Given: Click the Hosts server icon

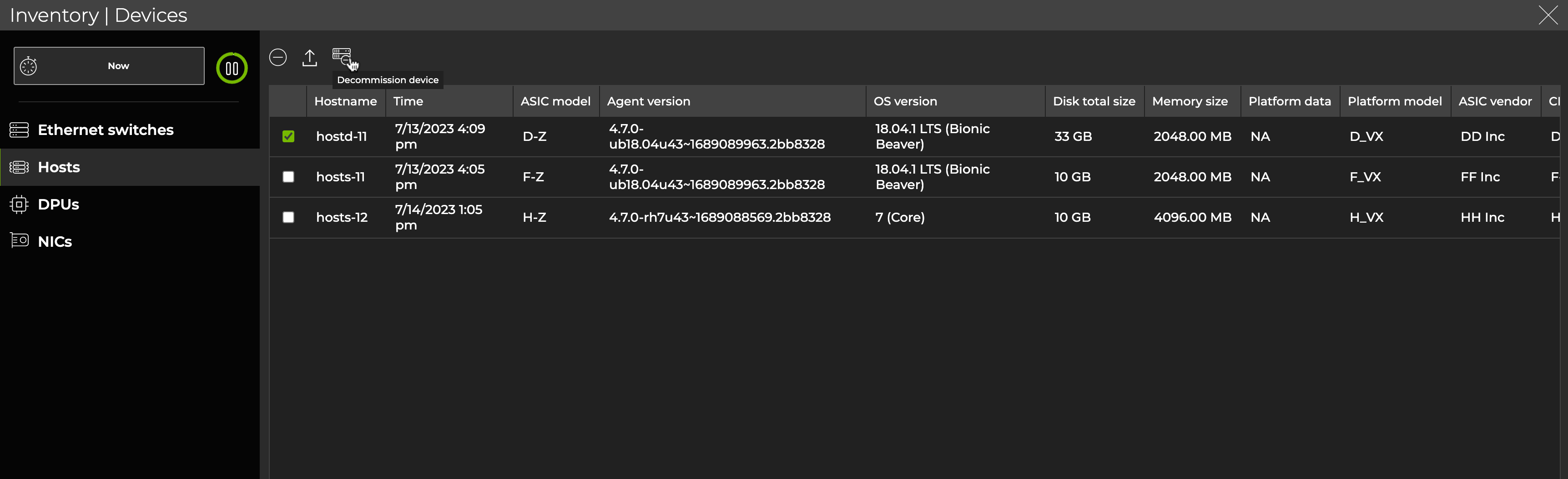Looking at the screenshot, I should pos(19,167).
